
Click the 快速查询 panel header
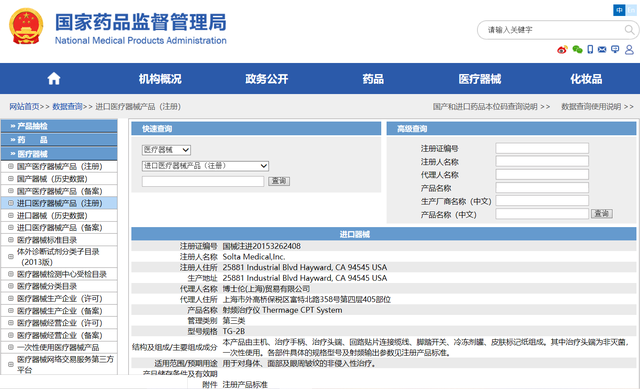click(x=256, y=129)
